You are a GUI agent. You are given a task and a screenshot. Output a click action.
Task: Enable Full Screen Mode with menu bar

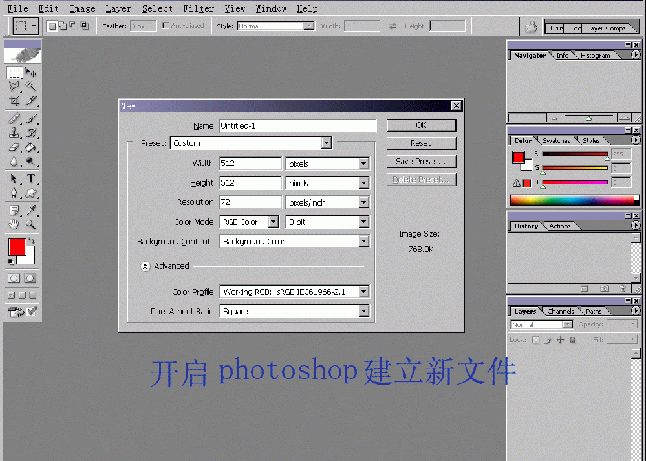point(22,295)
